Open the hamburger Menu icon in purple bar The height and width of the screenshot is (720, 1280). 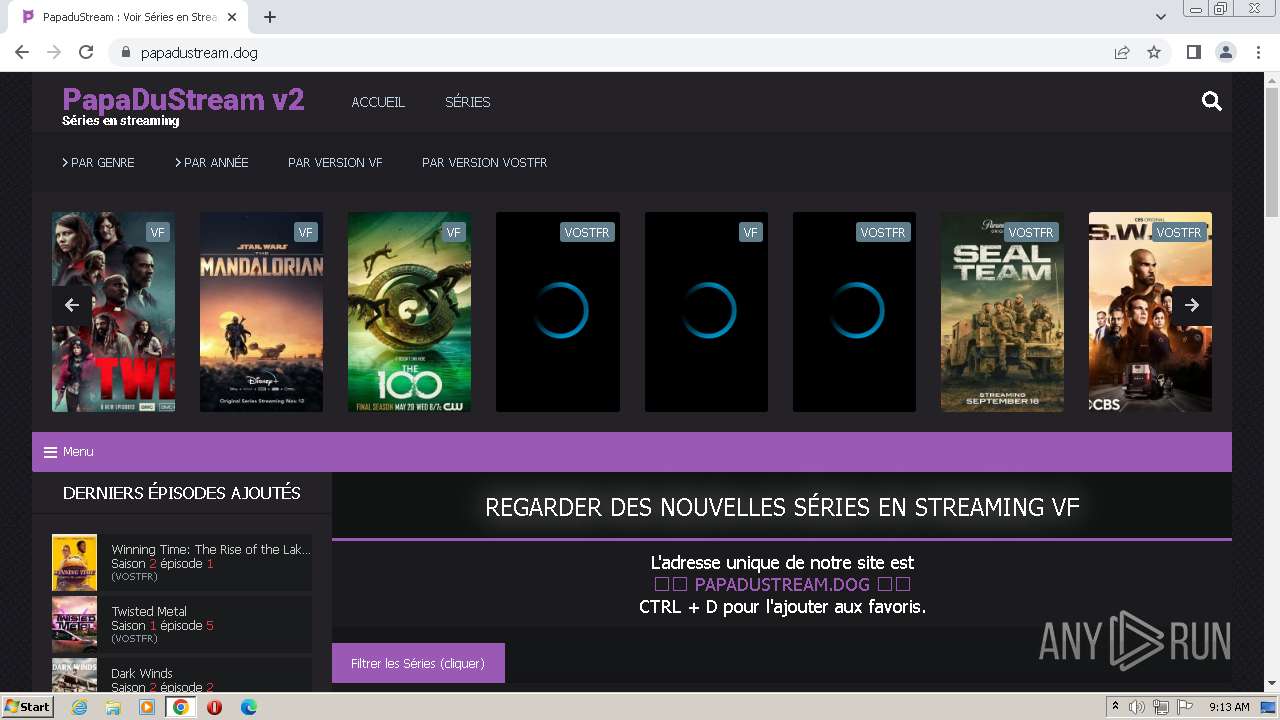(x=50, y=452)
